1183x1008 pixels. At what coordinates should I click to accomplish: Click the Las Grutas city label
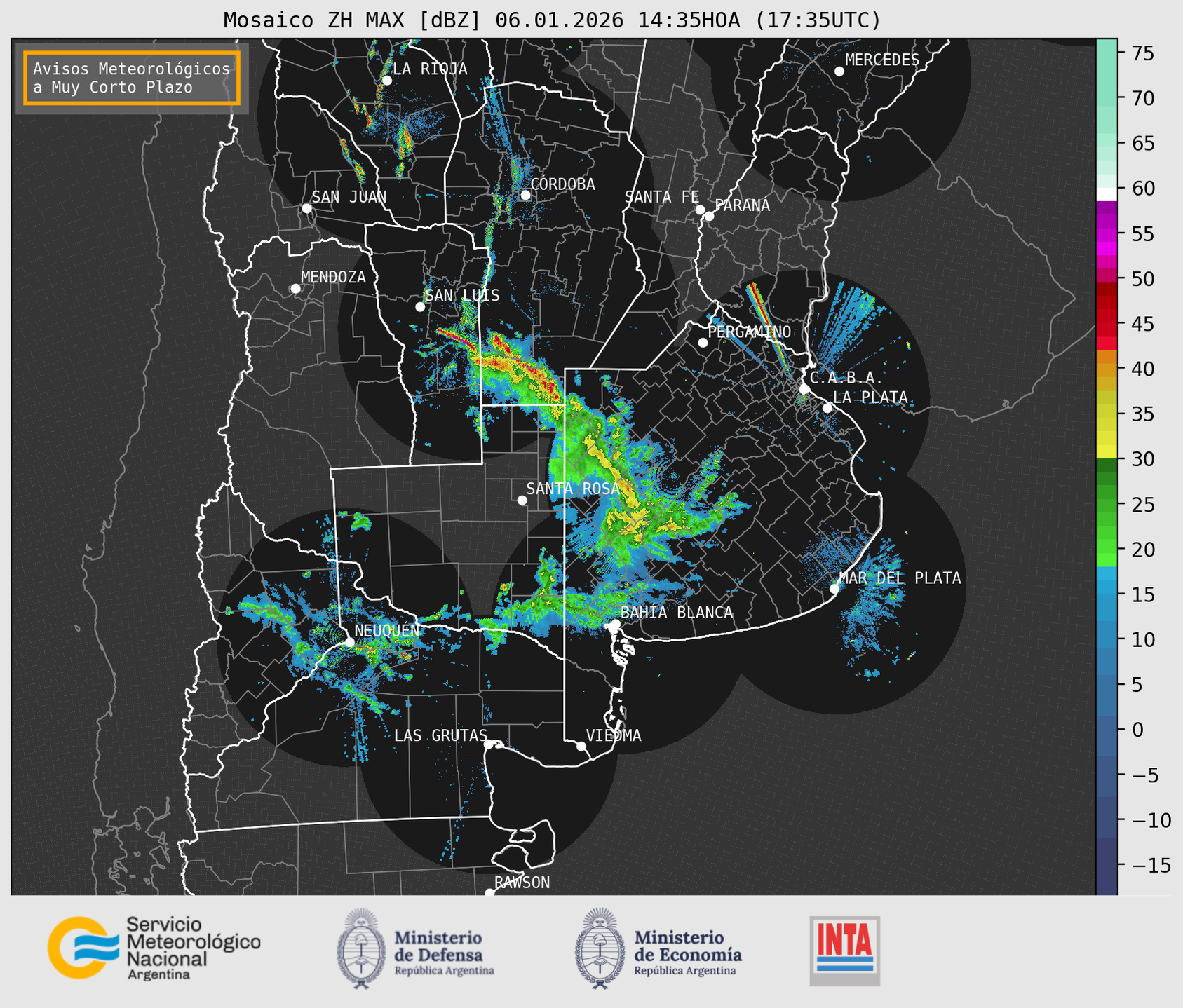point(440,735)
